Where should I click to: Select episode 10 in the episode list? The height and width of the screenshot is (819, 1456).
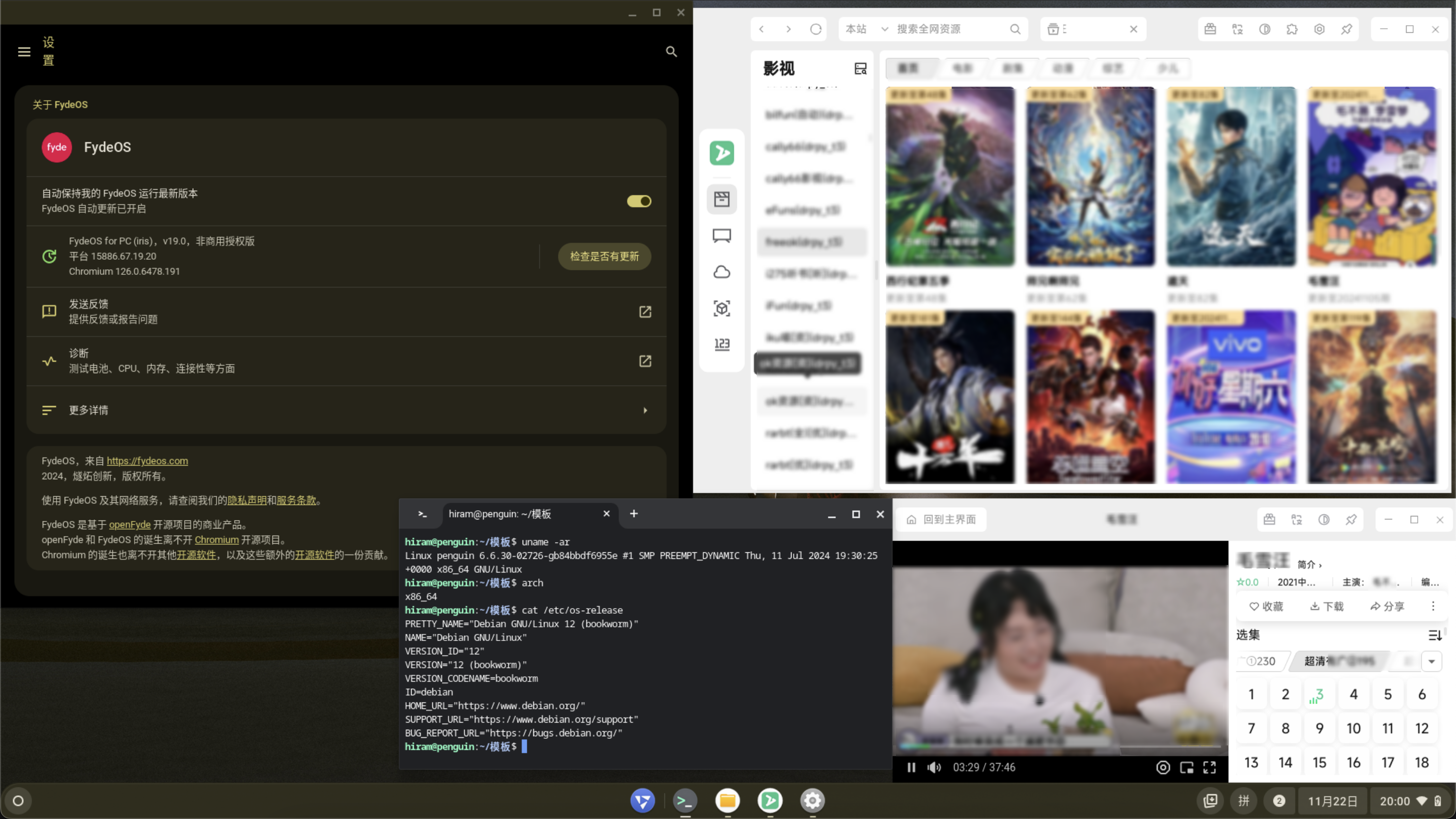1353,728
